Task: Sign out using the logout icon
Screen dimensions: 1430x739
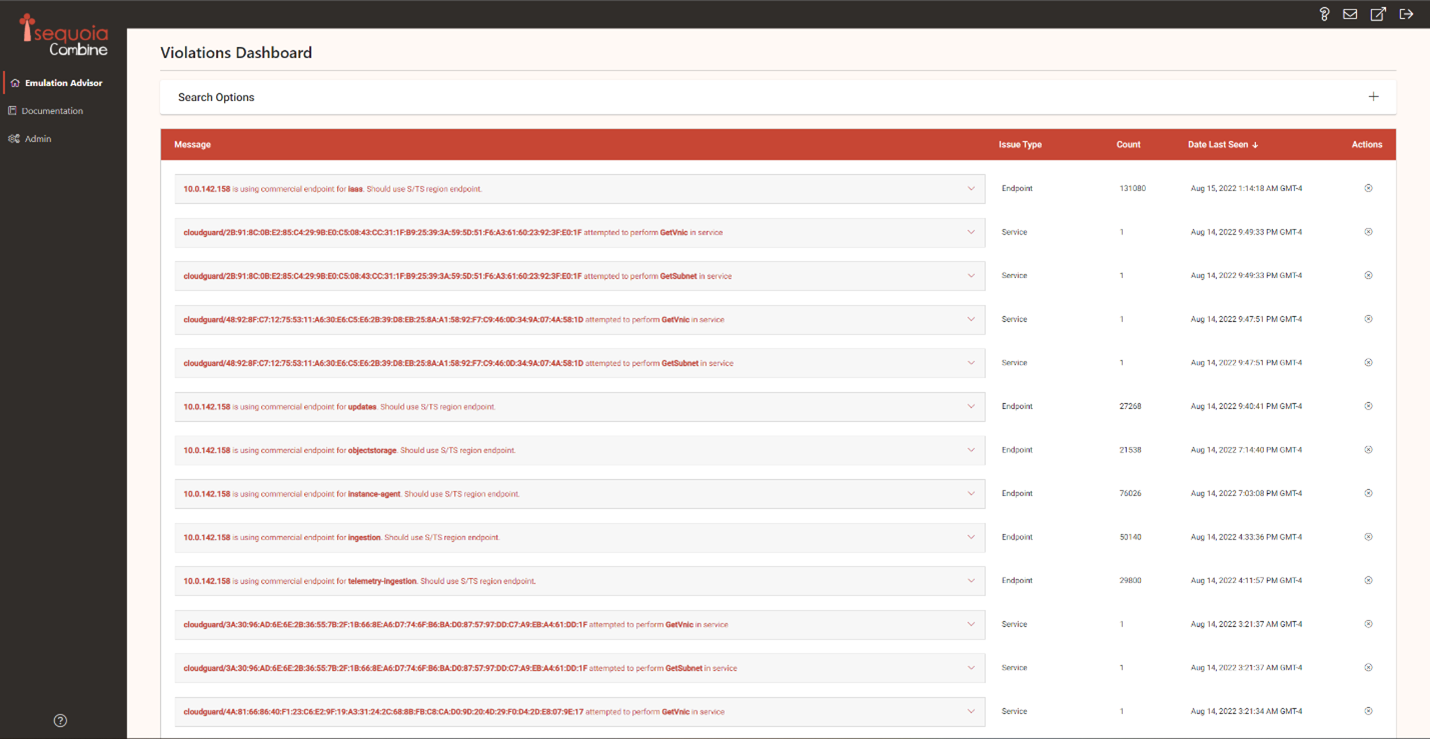Action: pos(1406,14)
